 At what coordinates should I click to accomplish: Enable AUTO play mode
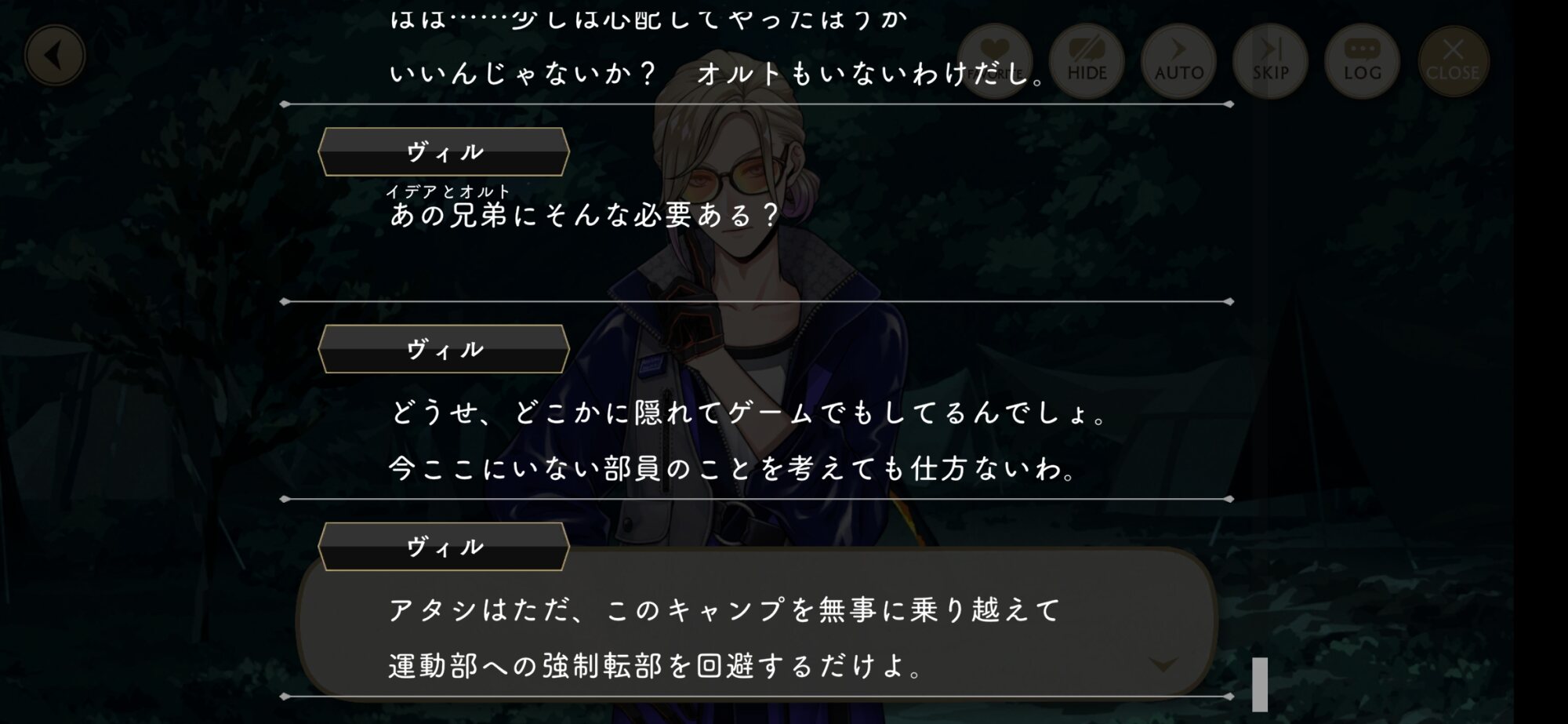click(x=1178, y=61)
